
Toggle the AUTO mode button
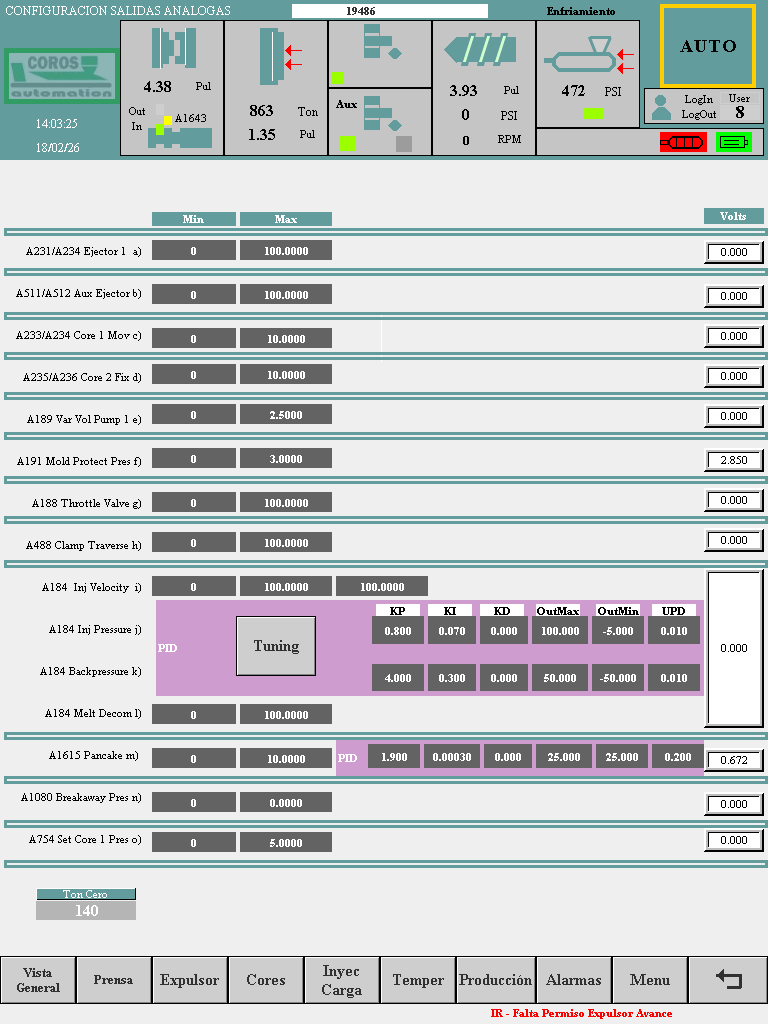coord(708,46)
